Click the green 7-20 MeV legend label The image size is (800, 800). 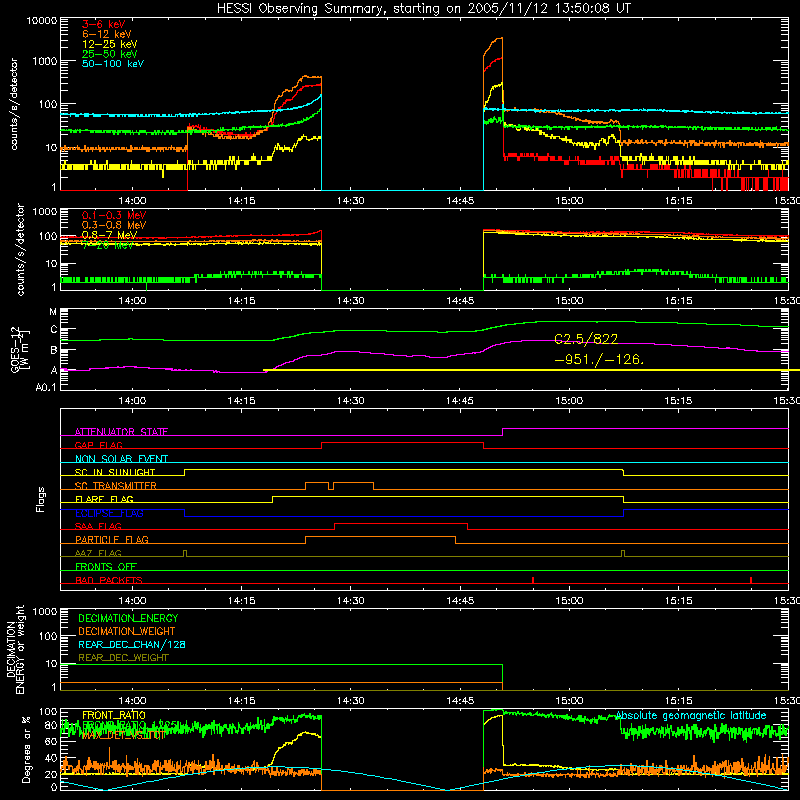(x=108, y=245)
